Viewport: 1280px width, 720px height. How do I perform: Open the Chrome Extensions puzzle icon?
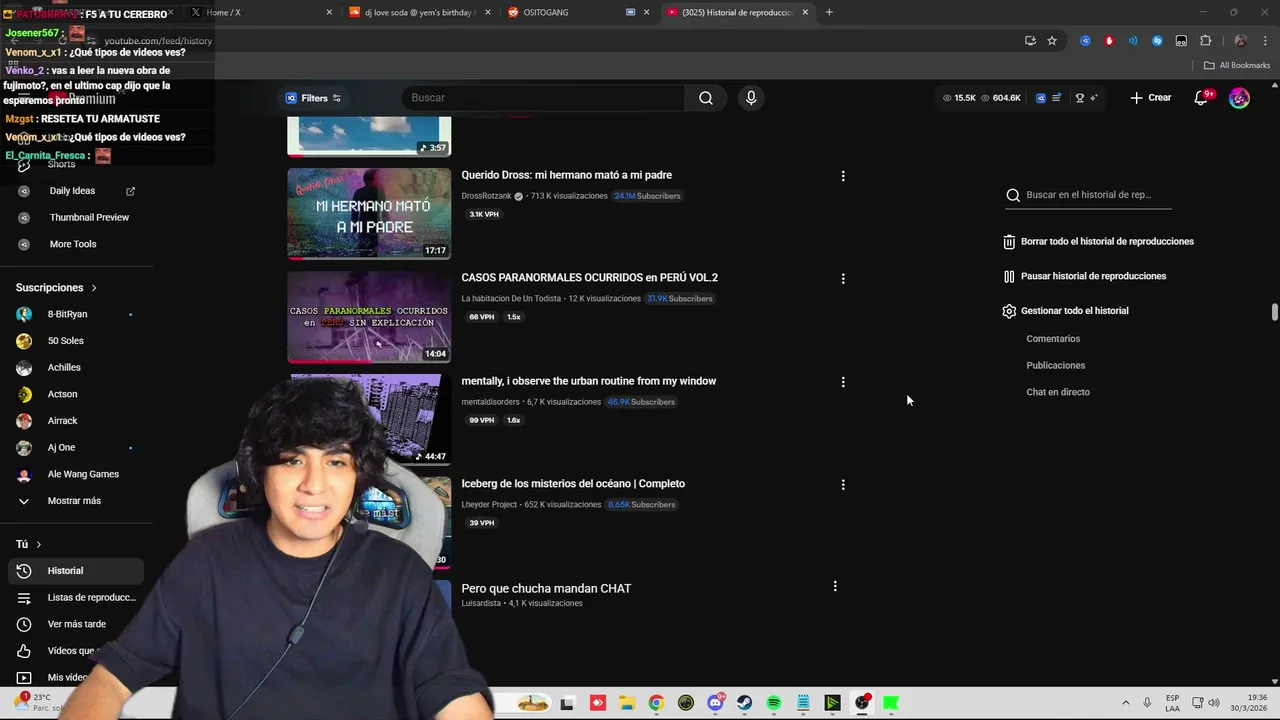[1205, 41]
